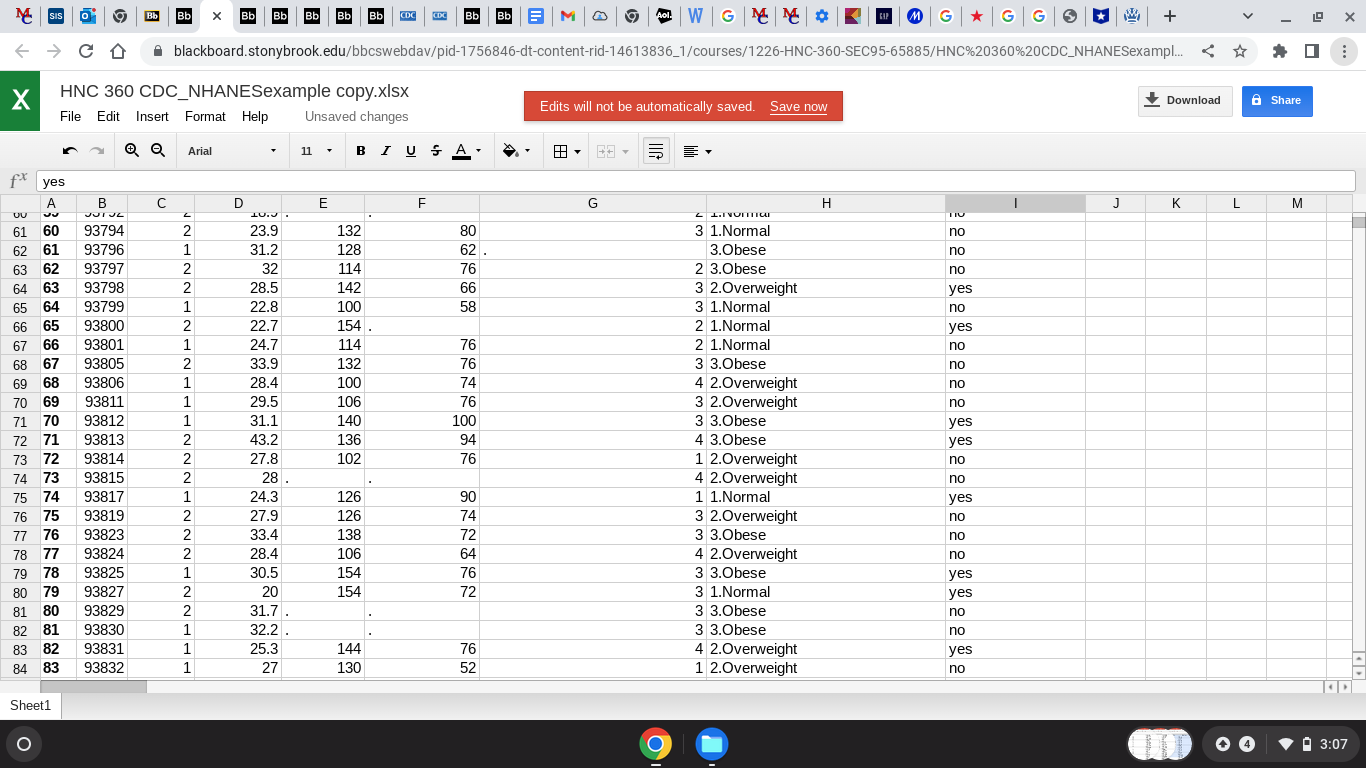Click the Zoom out magnifier icon

[158, 150]
